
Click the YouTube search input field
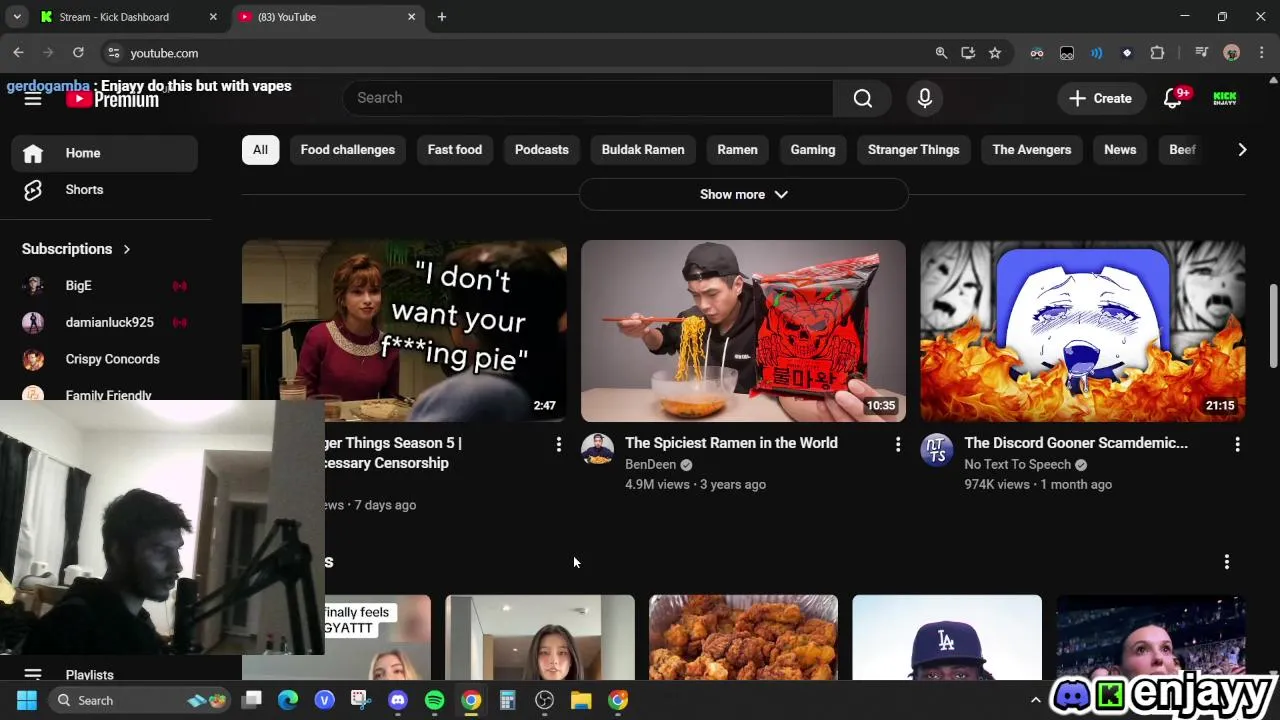point(588,98)
